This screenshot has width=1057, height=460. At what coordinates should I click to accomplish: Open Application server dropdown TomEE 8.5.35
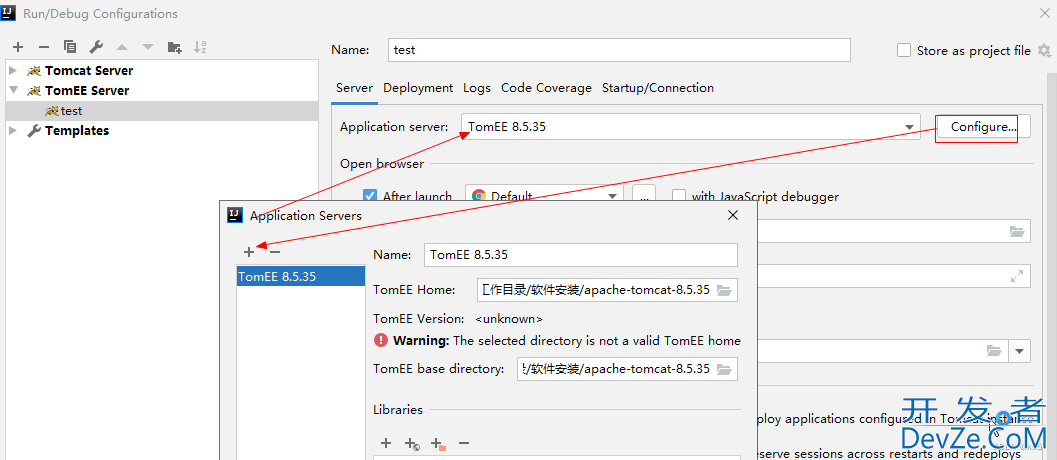point(690,127)
